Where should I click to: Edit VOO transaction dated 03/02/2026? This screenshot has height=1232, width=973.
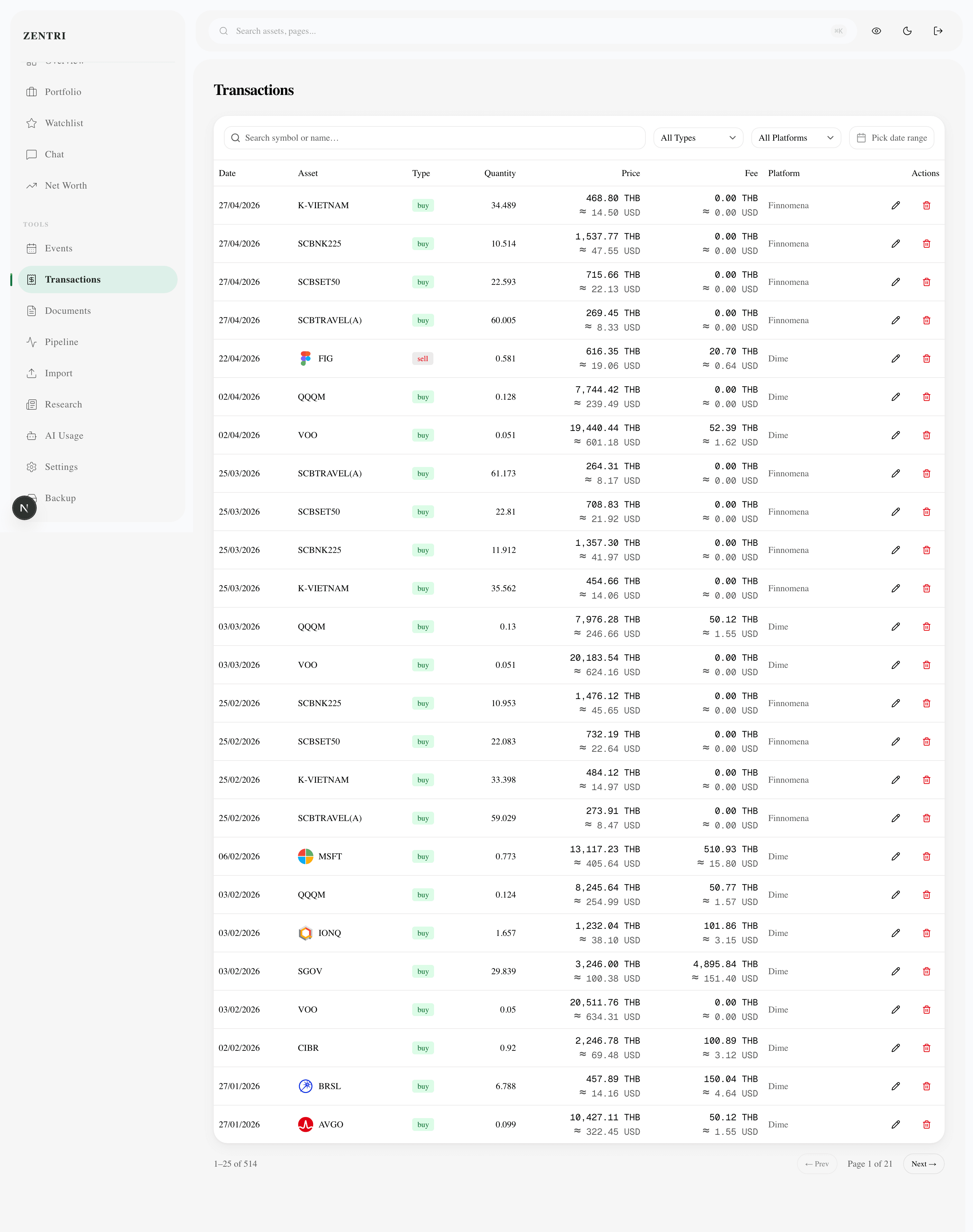pyautogui.click(x=895, y=1010)
